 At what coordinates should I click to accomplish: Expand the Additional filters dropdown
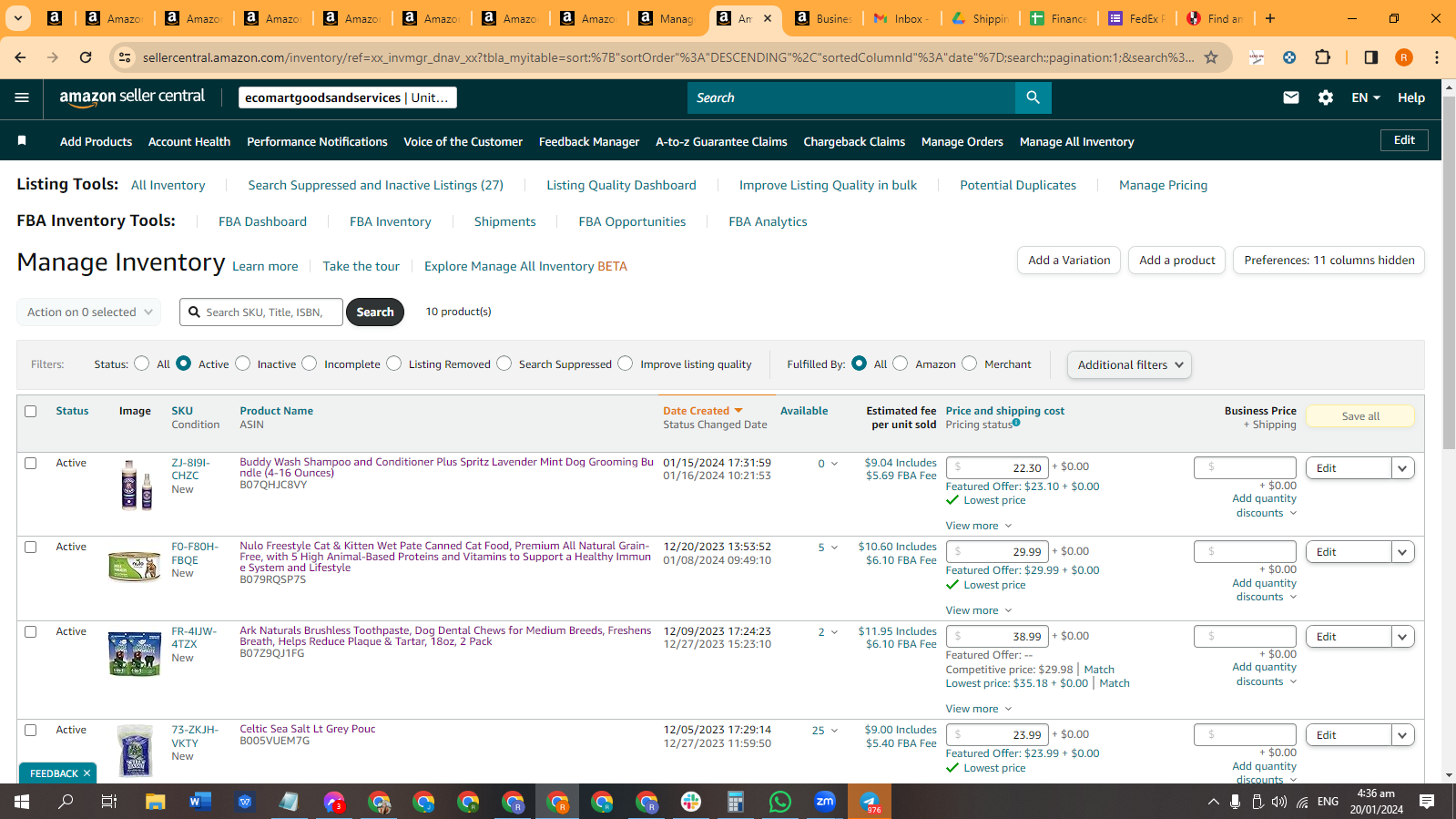1129,364
